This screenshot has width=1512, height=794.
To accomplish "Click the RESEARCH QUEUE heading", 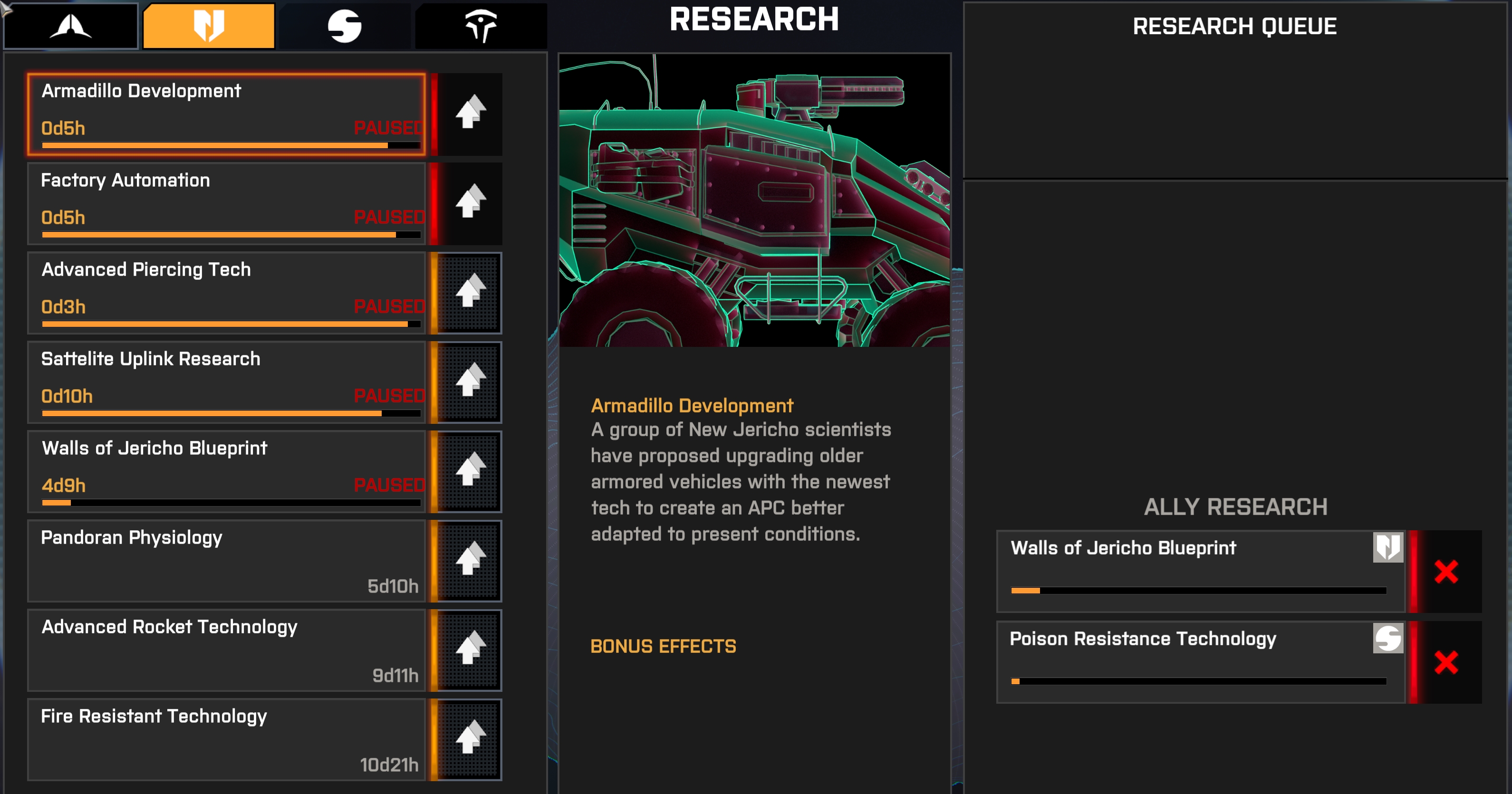I will click(x=1234, y=27).
